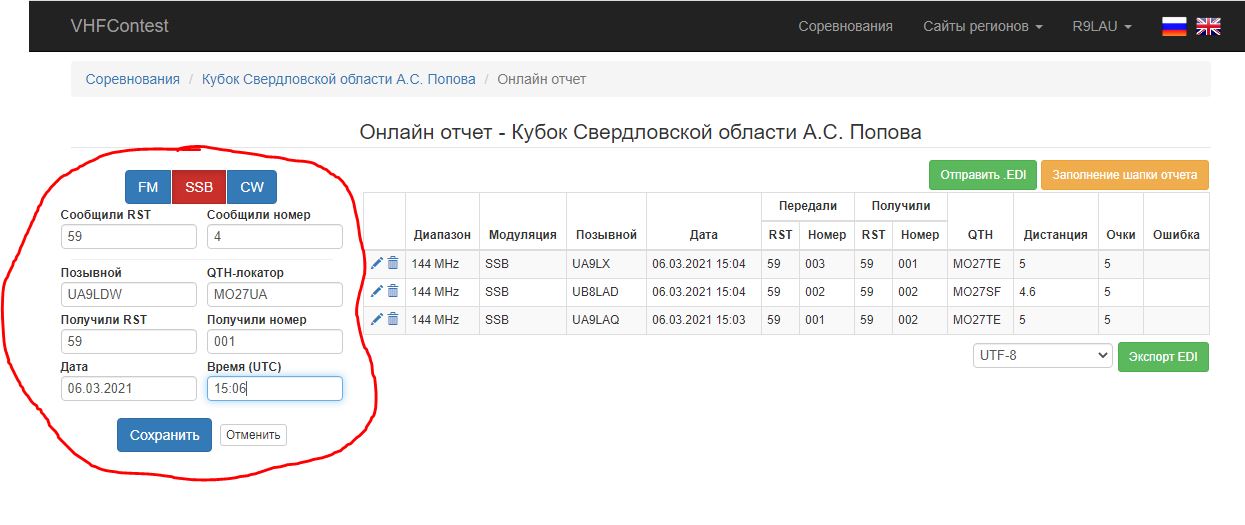1245x525 pixels.
Task: Delete the UA9LAQ row with trash icon
Action: click(393, 319)
